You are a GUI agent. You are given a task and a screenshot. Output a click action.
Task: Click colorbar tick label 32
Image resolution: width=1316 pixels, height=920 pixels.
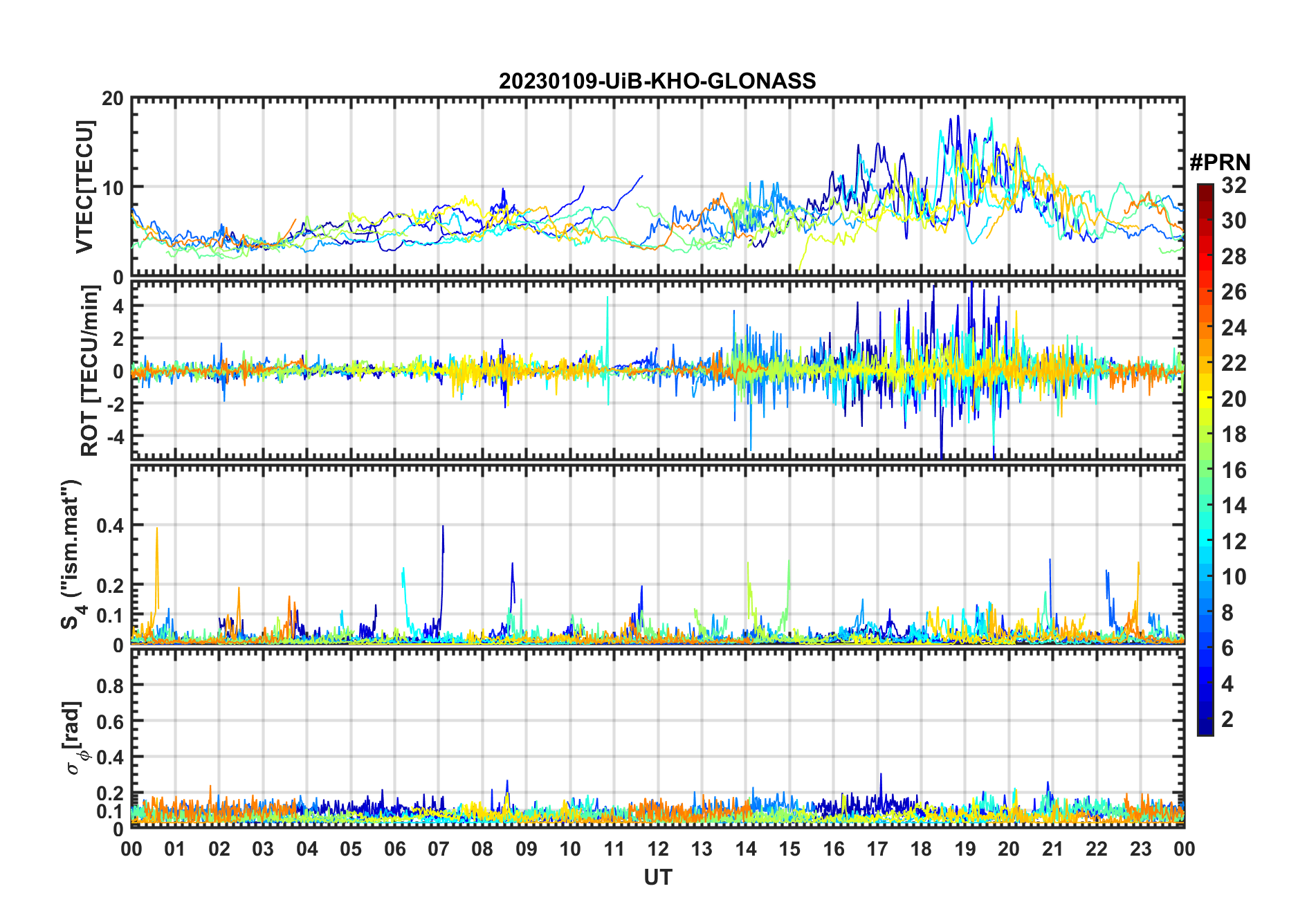coord(1234,185)
